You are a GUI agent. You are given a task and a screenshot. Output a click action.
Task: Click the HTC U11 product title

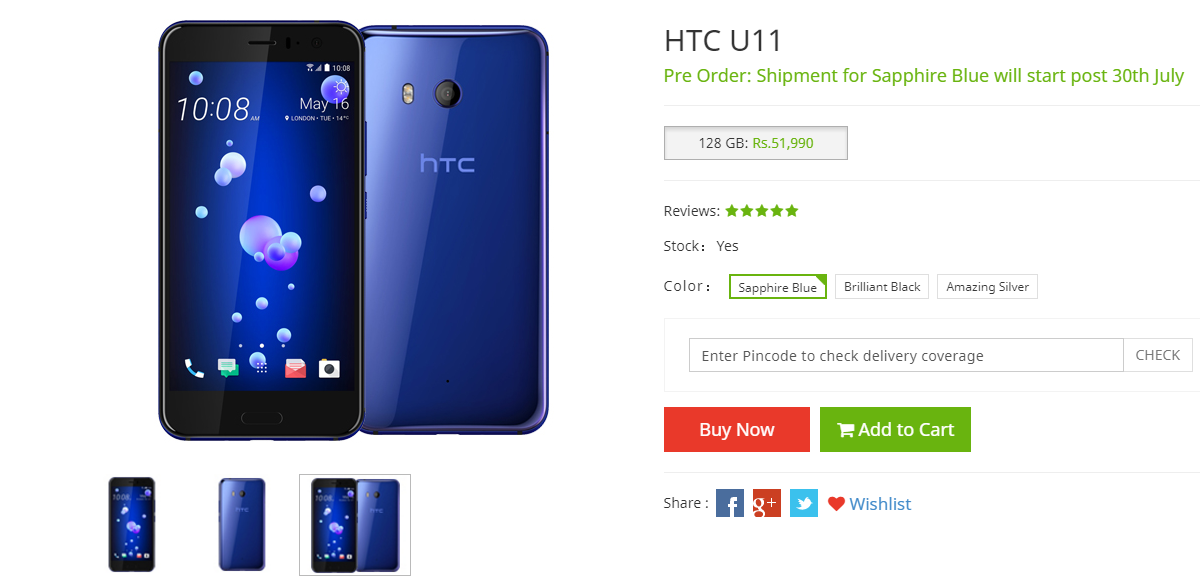pyautogui.click(x=723, y=41)
